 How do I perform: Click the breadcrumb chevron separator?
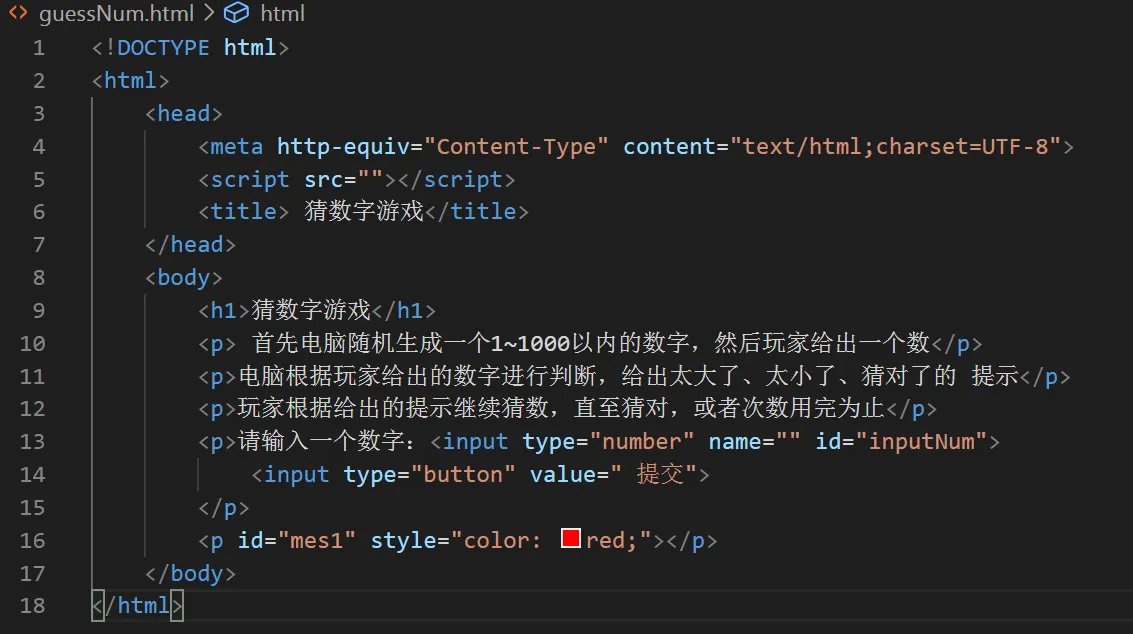click(207, 13)
